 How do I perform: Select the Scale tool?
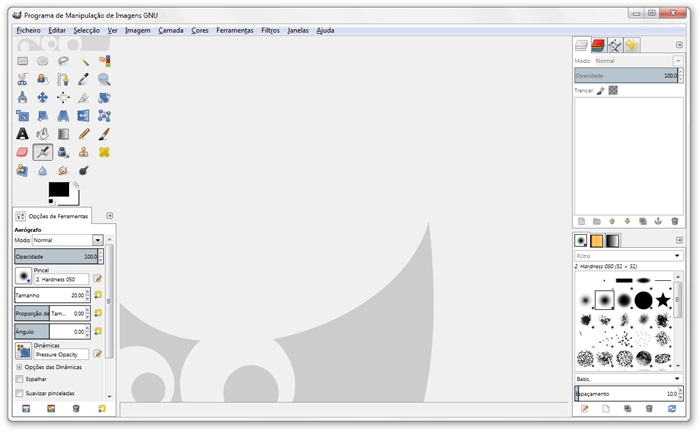coord(22,116)
